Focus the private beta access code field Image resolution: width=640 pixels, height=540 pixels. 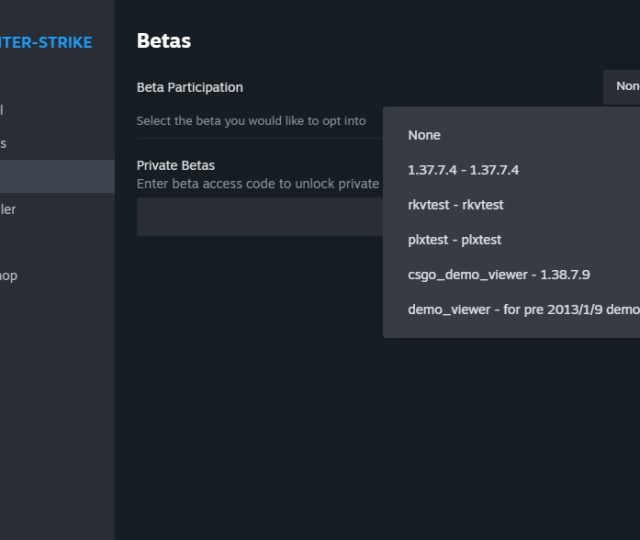coord(260,217)
